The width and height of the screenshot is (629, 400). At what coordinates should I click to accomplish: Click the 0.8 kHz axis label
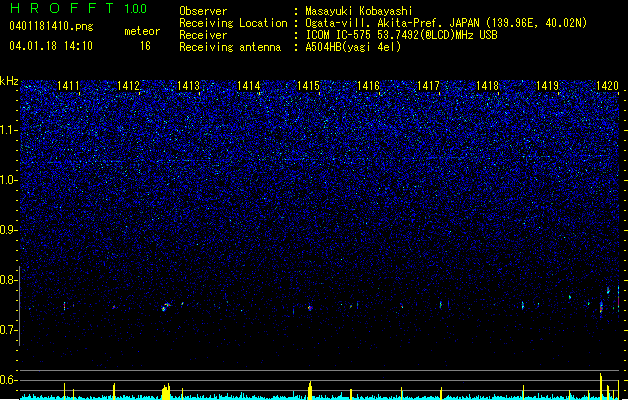click(x=9, y=280)
